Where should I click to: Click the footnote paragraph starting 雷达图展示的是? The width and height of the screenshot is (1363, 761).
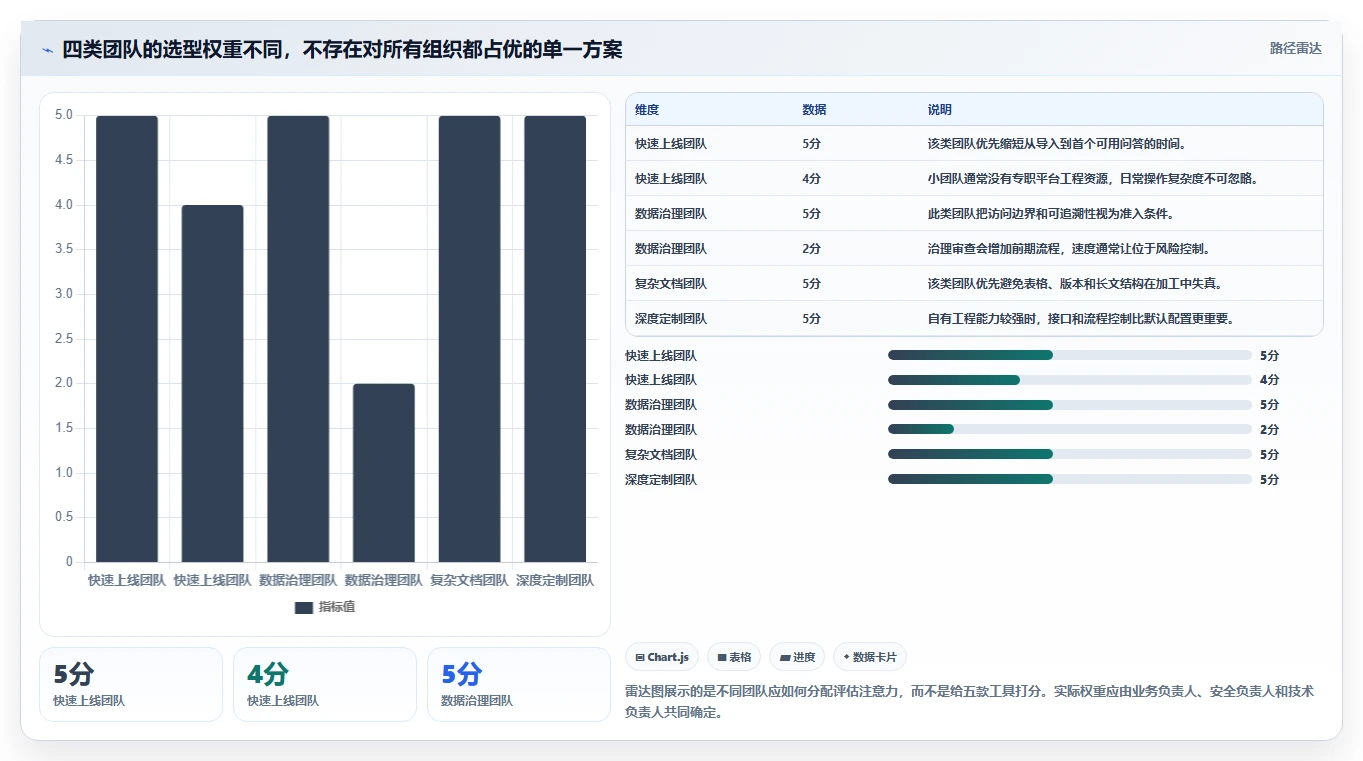click(x=969, y=702)
